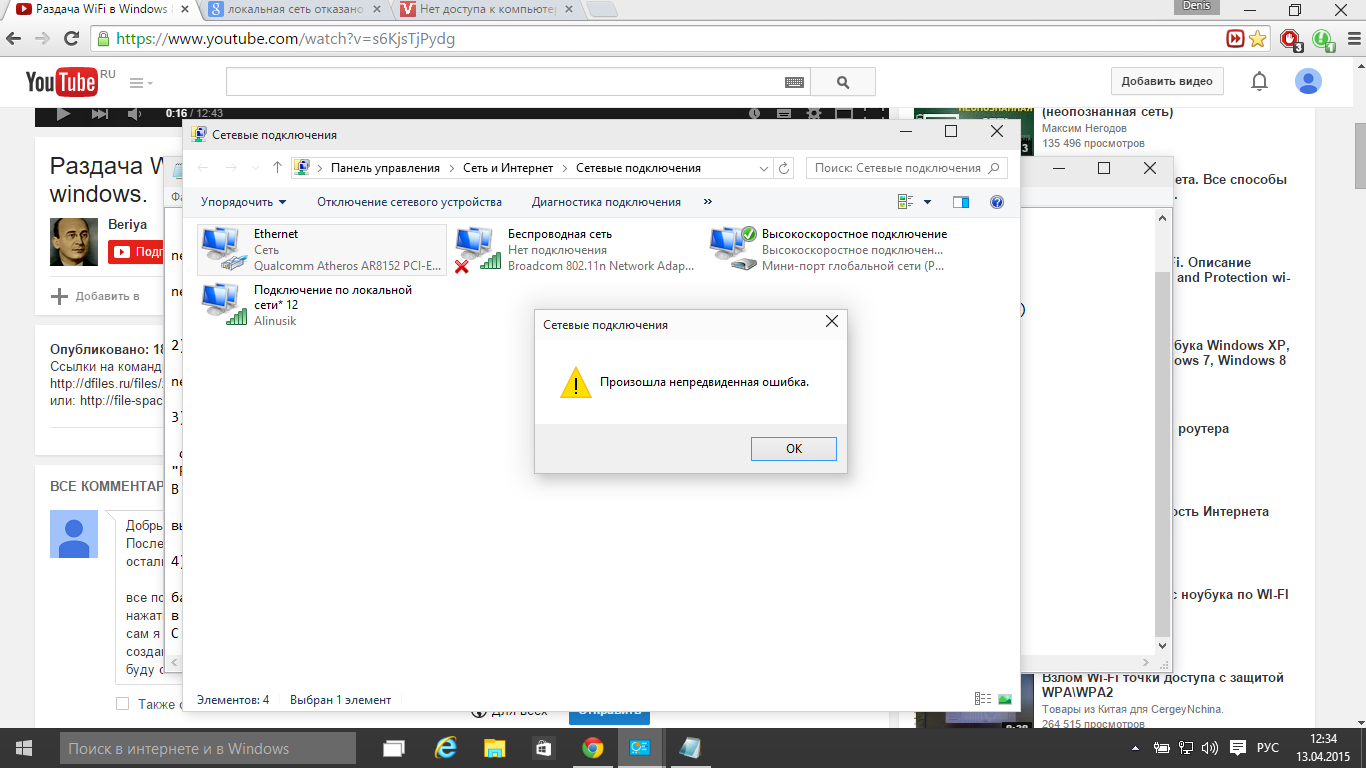Screen dimensions: 1366x768
Task: Go up one level in Explorer
Action: tap(277, 168)
